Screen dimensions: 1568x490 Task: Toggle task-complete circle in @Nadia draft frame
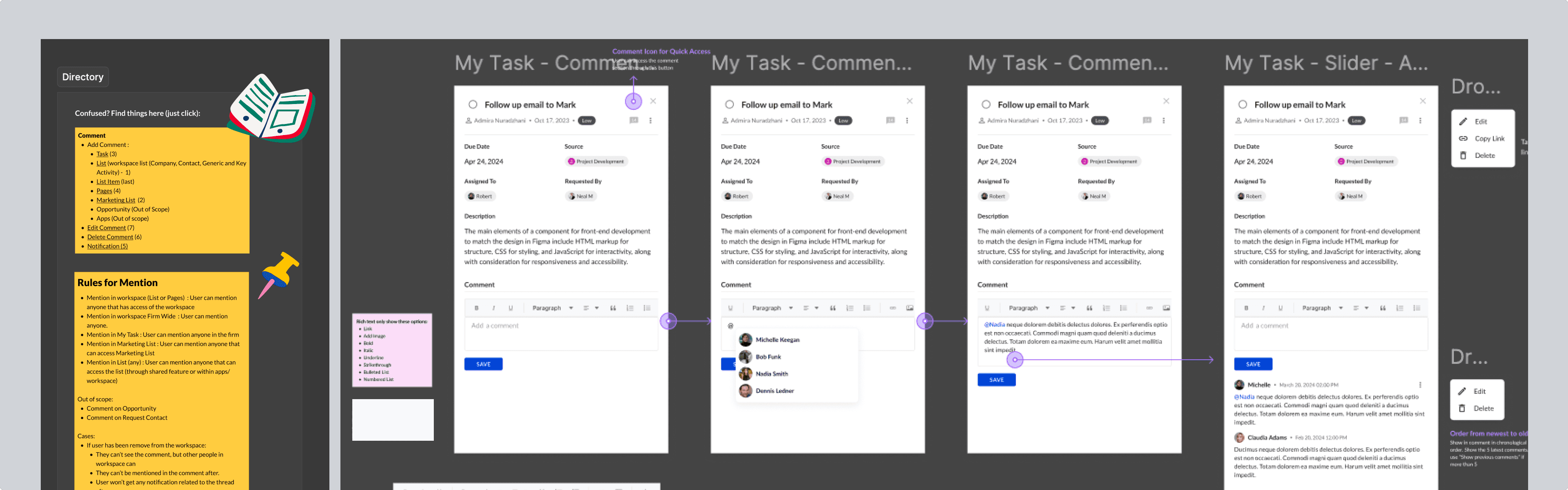coord(986,105)
